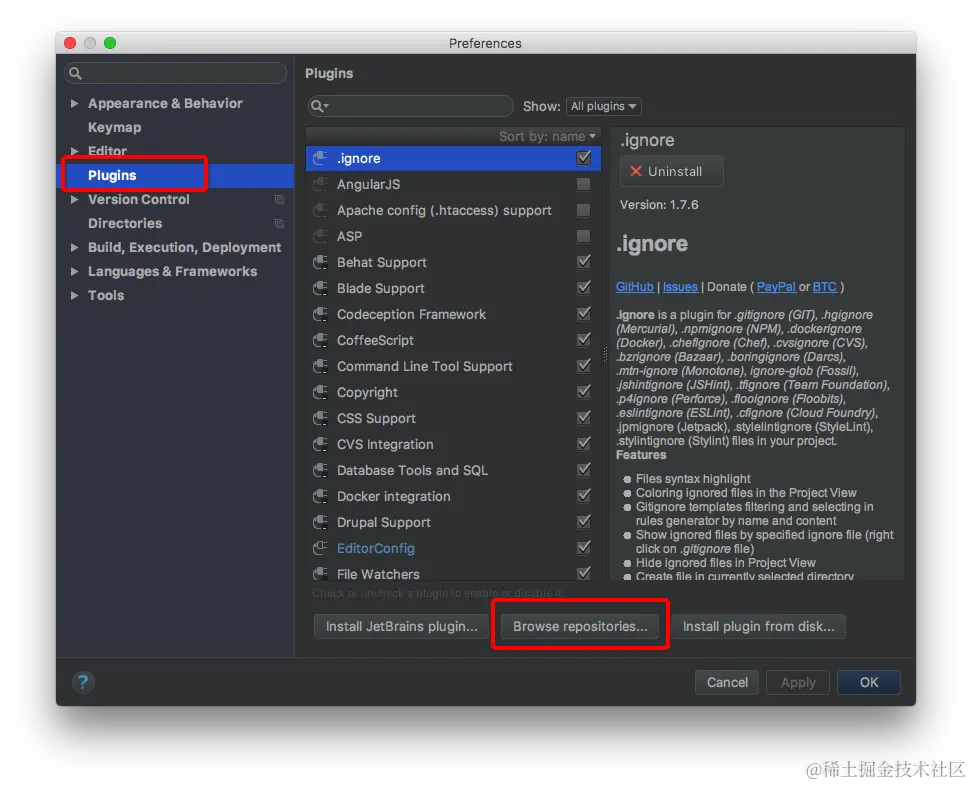Image resolution: width=972 pixels, height=786 pixels.
Task: Uncheck the Blade Support checkbox
Action: (x=583, y=288)
